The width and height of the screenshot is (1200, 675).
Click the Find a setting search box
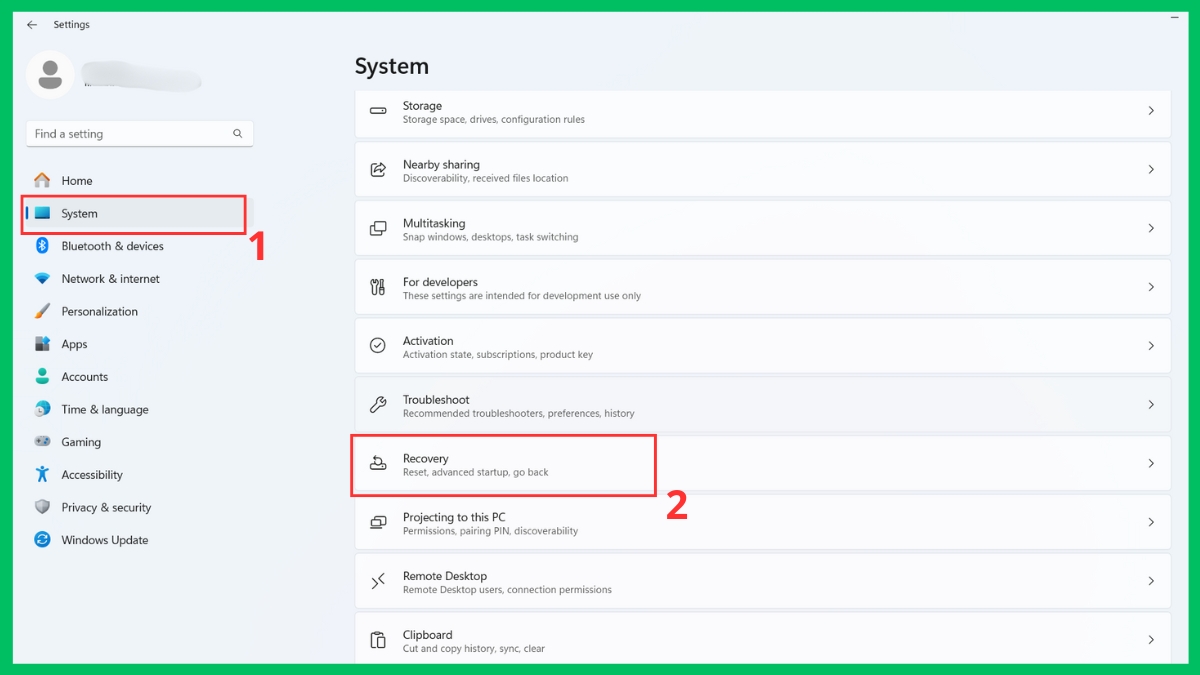pyautogui.click(x=140, y=134)
